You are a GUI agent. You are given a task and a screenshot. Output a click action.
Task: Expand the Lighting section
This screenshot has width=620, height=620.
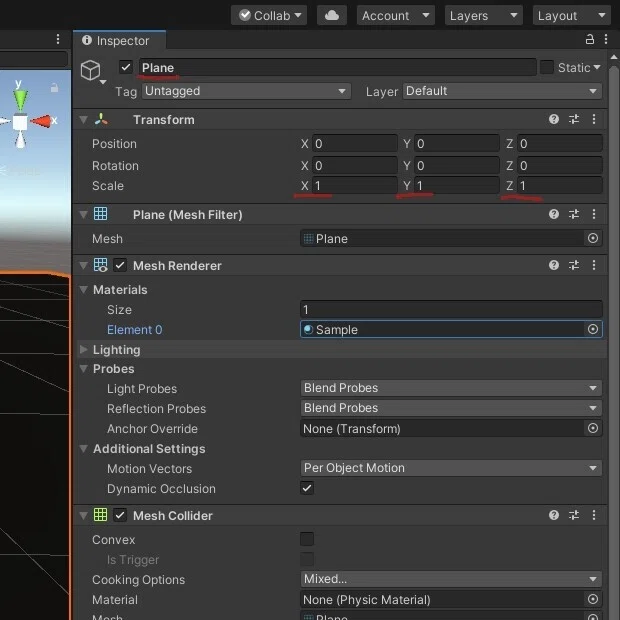click(x=83, y=350)
